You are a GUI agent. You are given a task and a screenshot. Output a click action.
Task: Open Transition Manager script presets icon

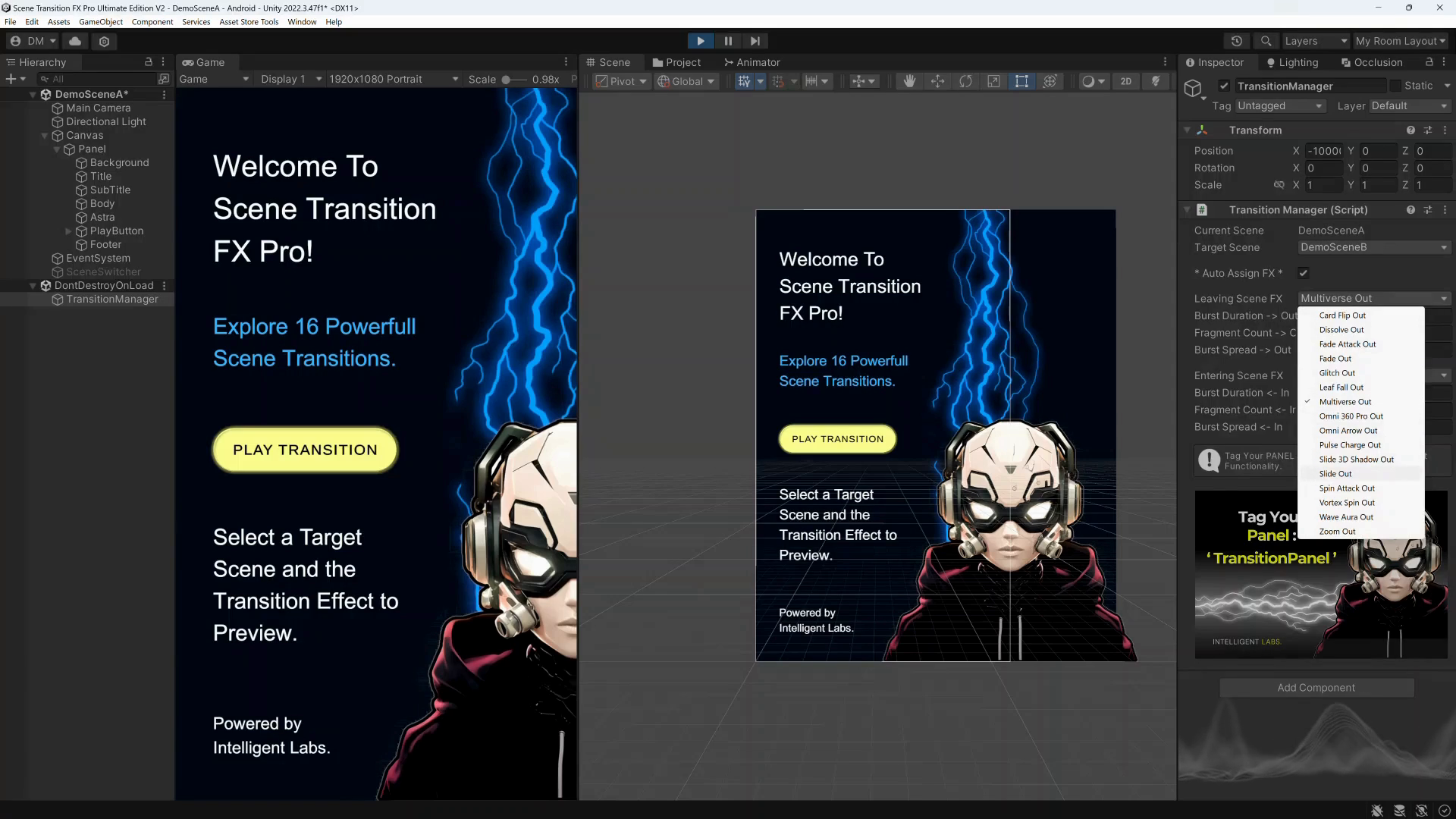1428,210
